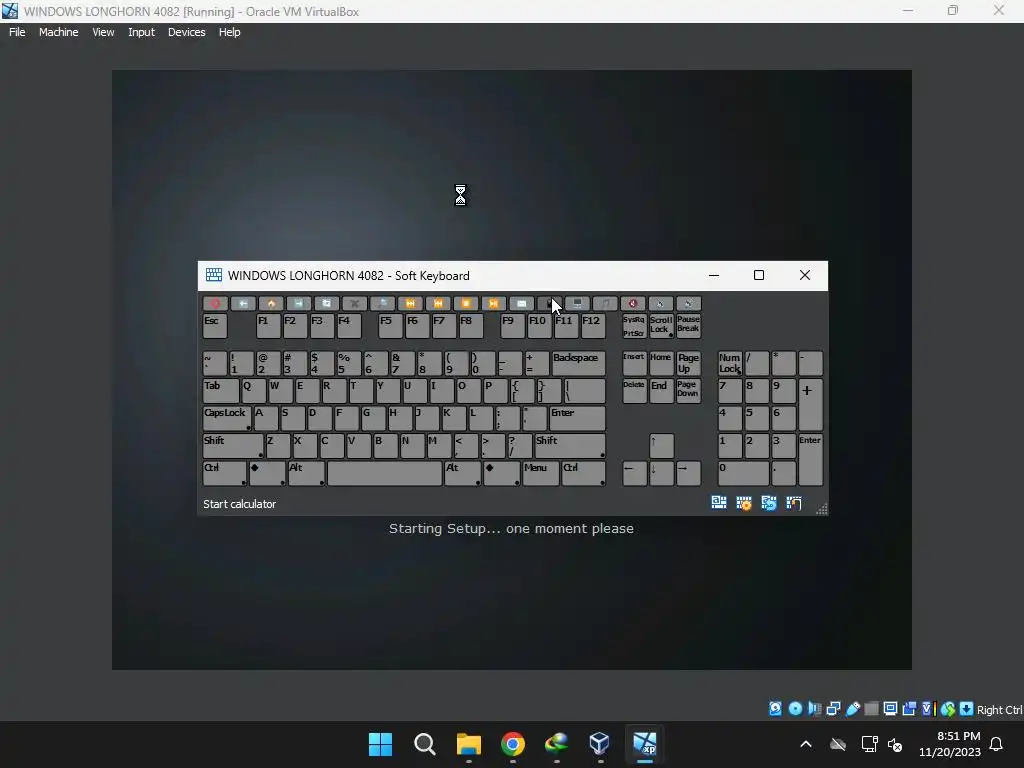The width and height of the screenshot is (1024, 768).
Task: Toggle the left Ctrl key
Action: pos(225,473)
